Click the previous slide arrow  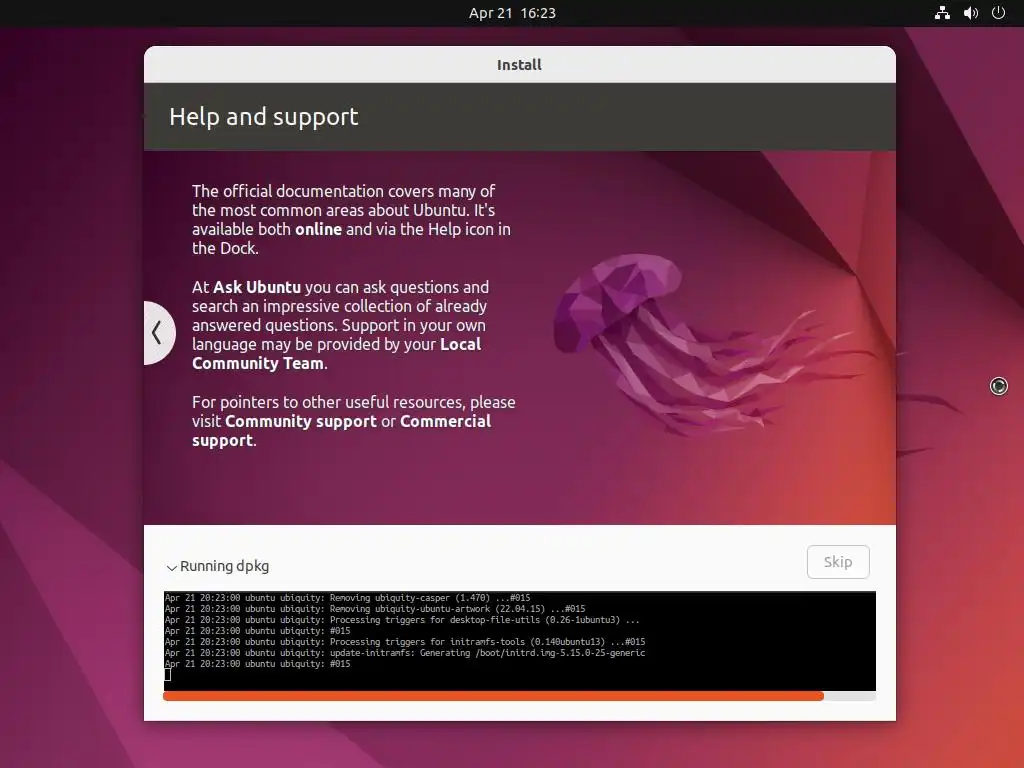point(158,332)
